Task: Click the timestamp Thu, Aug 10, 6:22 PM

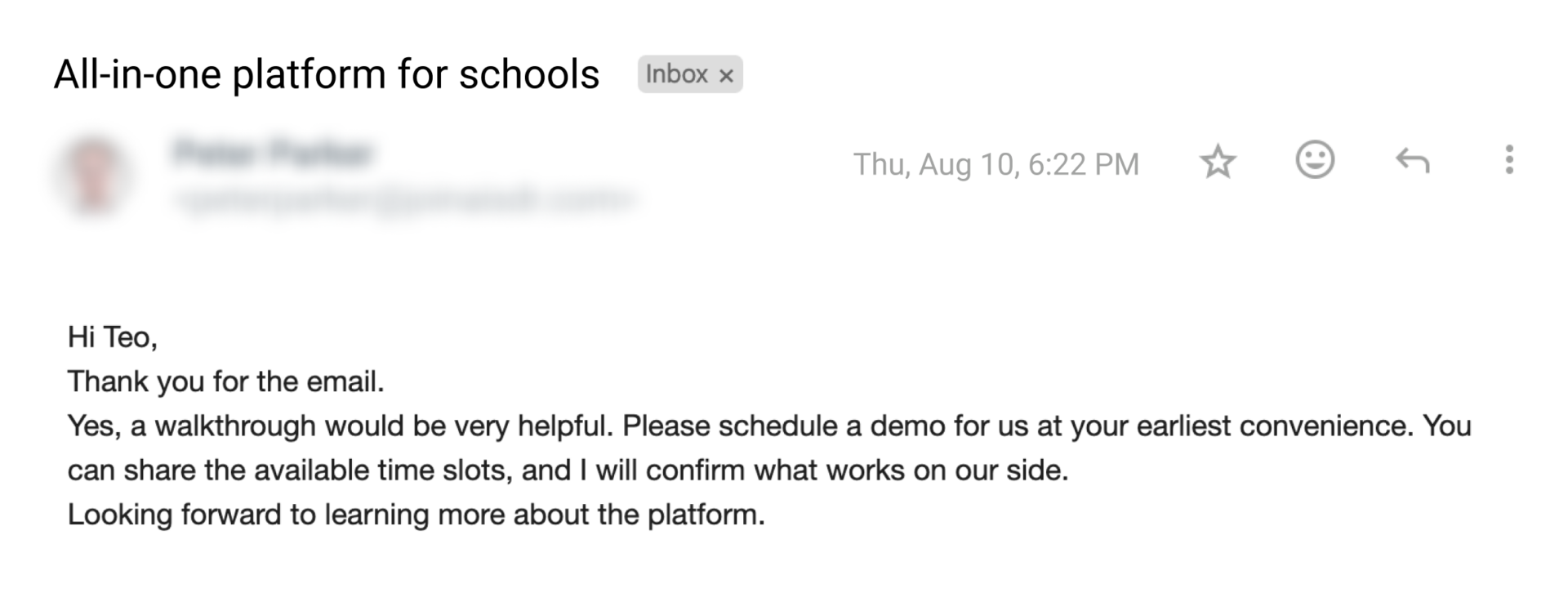Action: [x=996, y=164]
